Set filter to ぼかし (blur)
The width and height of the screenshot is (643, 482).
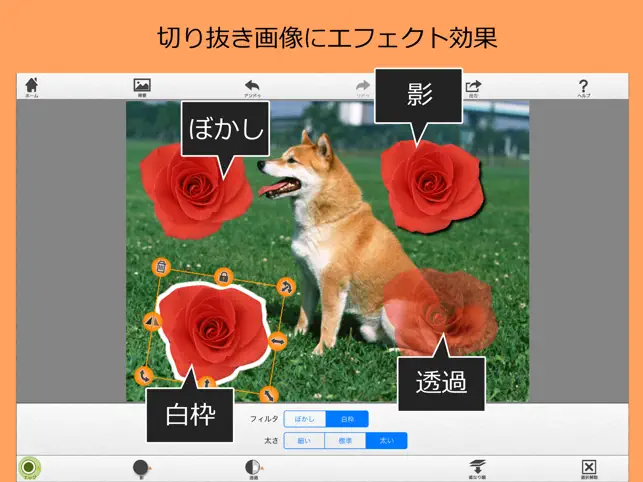coord(305,419)
